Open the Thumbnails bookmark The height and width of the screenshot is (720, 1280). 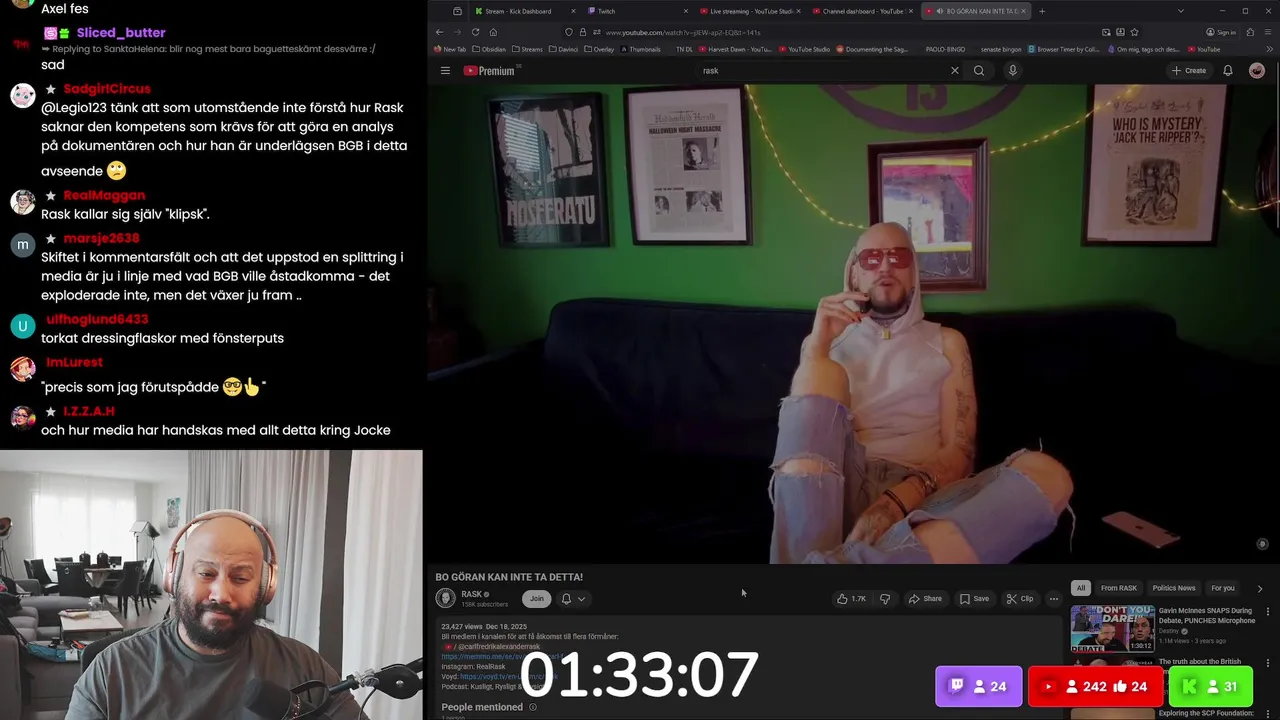640,49
